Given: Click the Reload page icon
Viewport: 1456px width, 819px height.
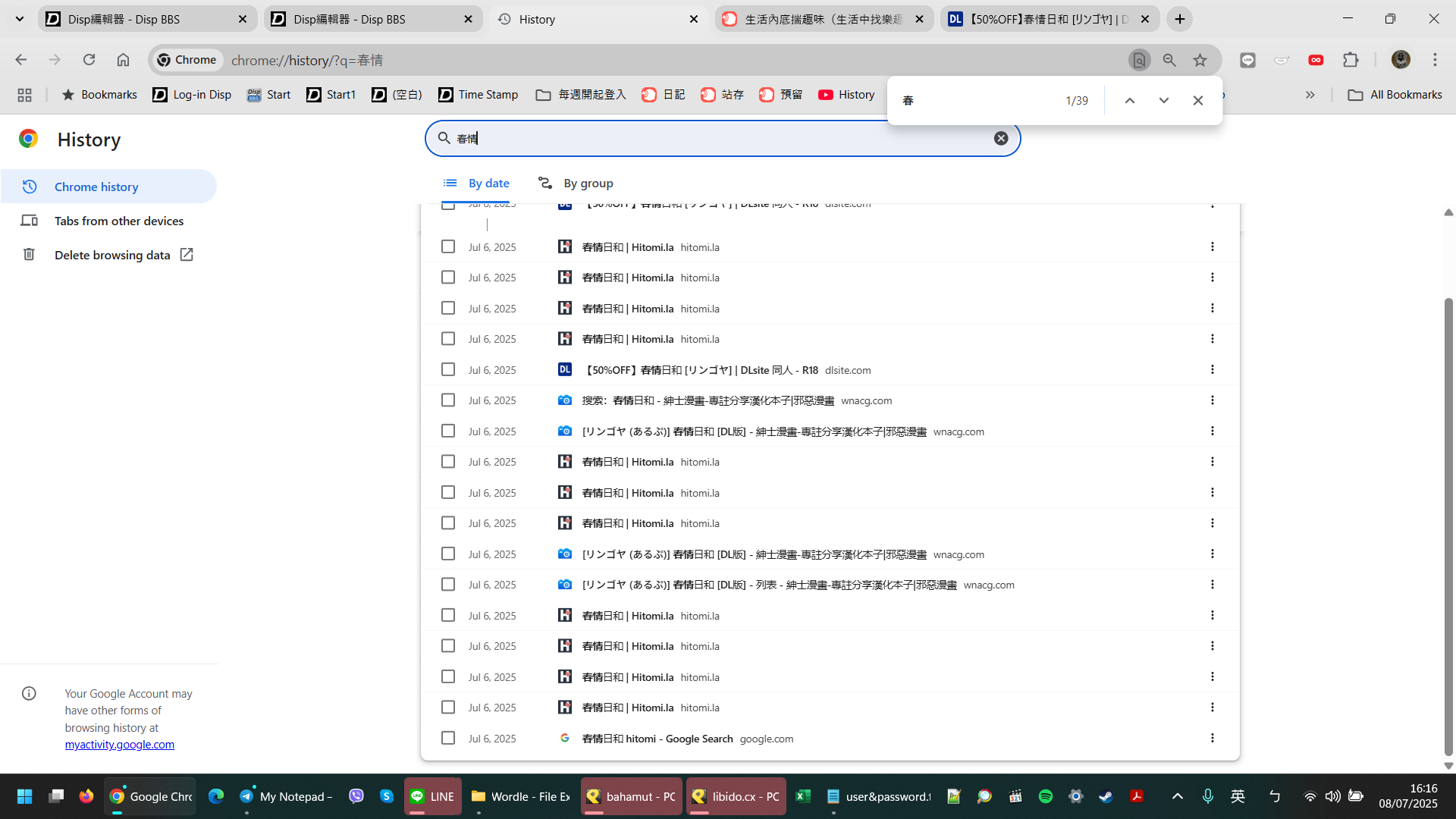Looking at the screenshot, I should [89, 60].
